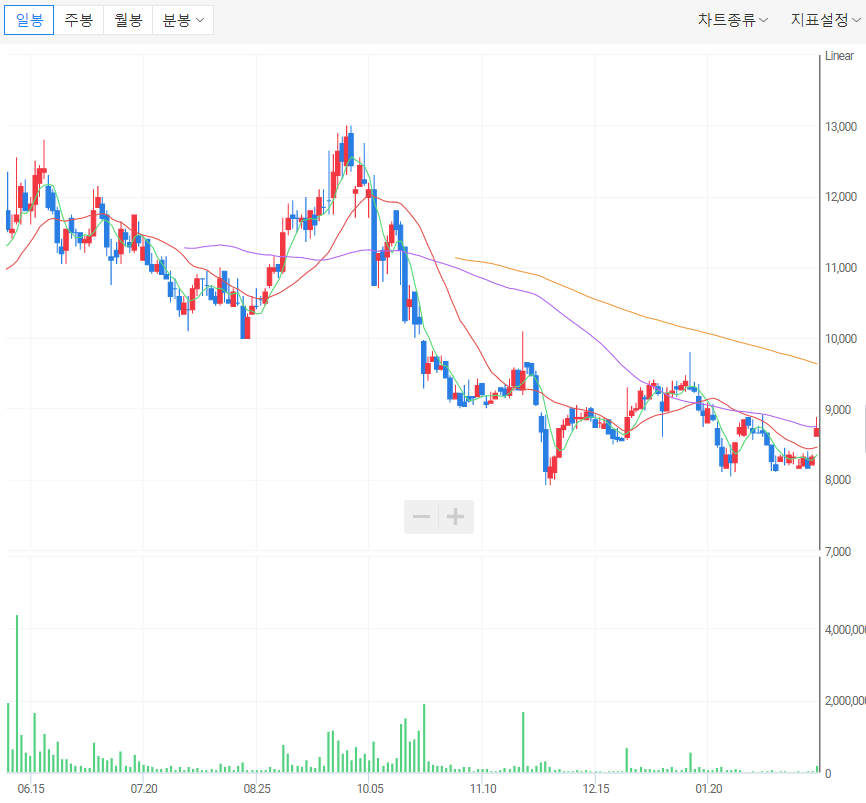
Task: Click the tallest volume bar near 06.15
Action: point(17,693)
